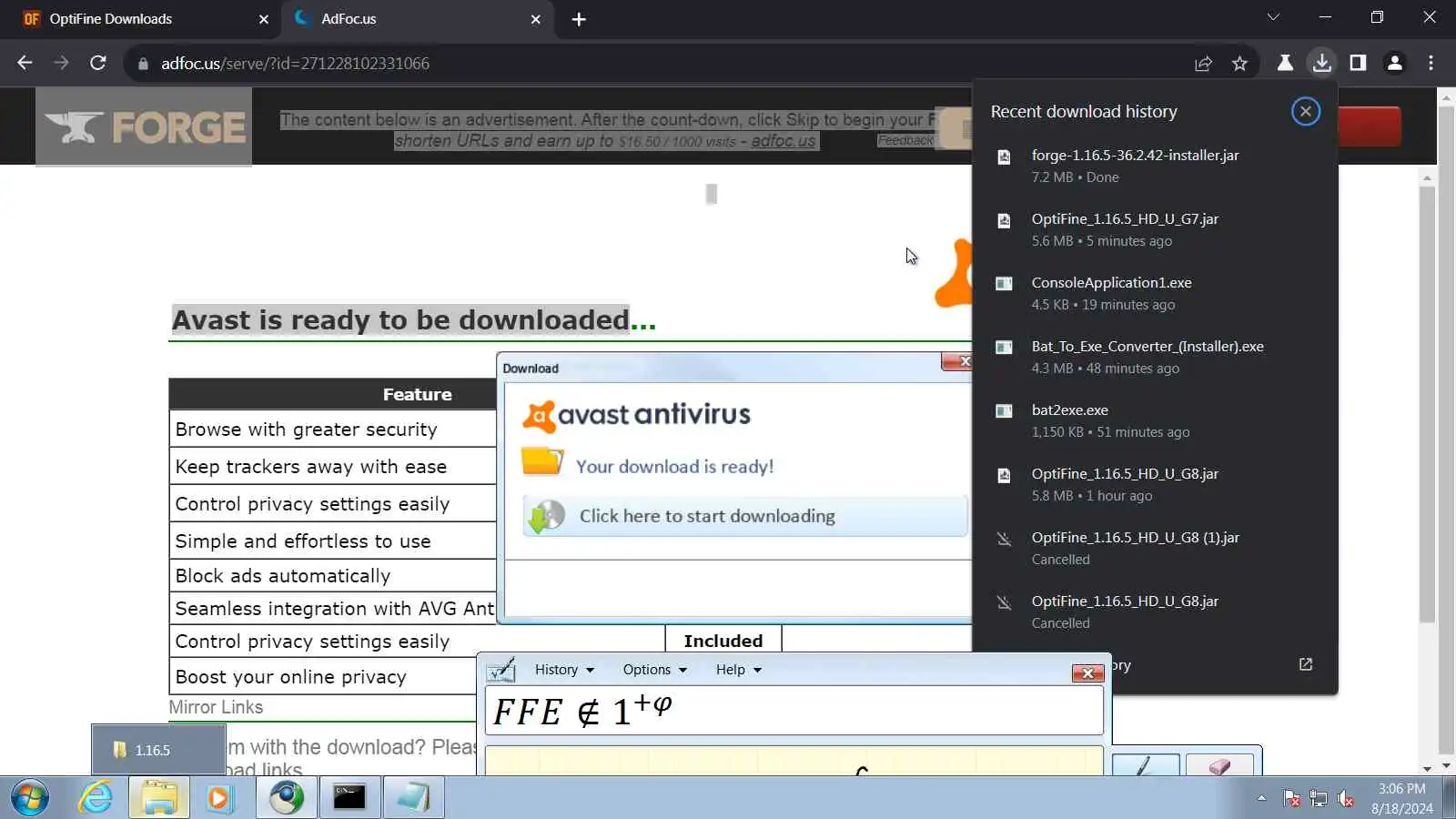
Task: Reload the AdFoc.us page
Action: (98, 63)
